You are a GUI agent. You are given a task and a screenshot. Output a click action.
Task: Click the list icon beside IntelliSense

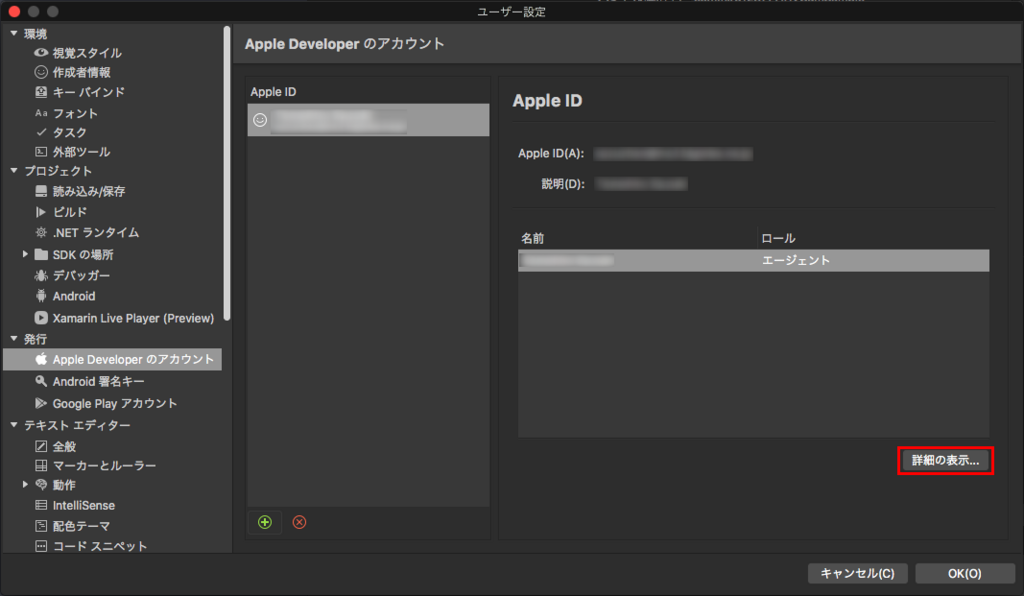[x=40, y=505]
